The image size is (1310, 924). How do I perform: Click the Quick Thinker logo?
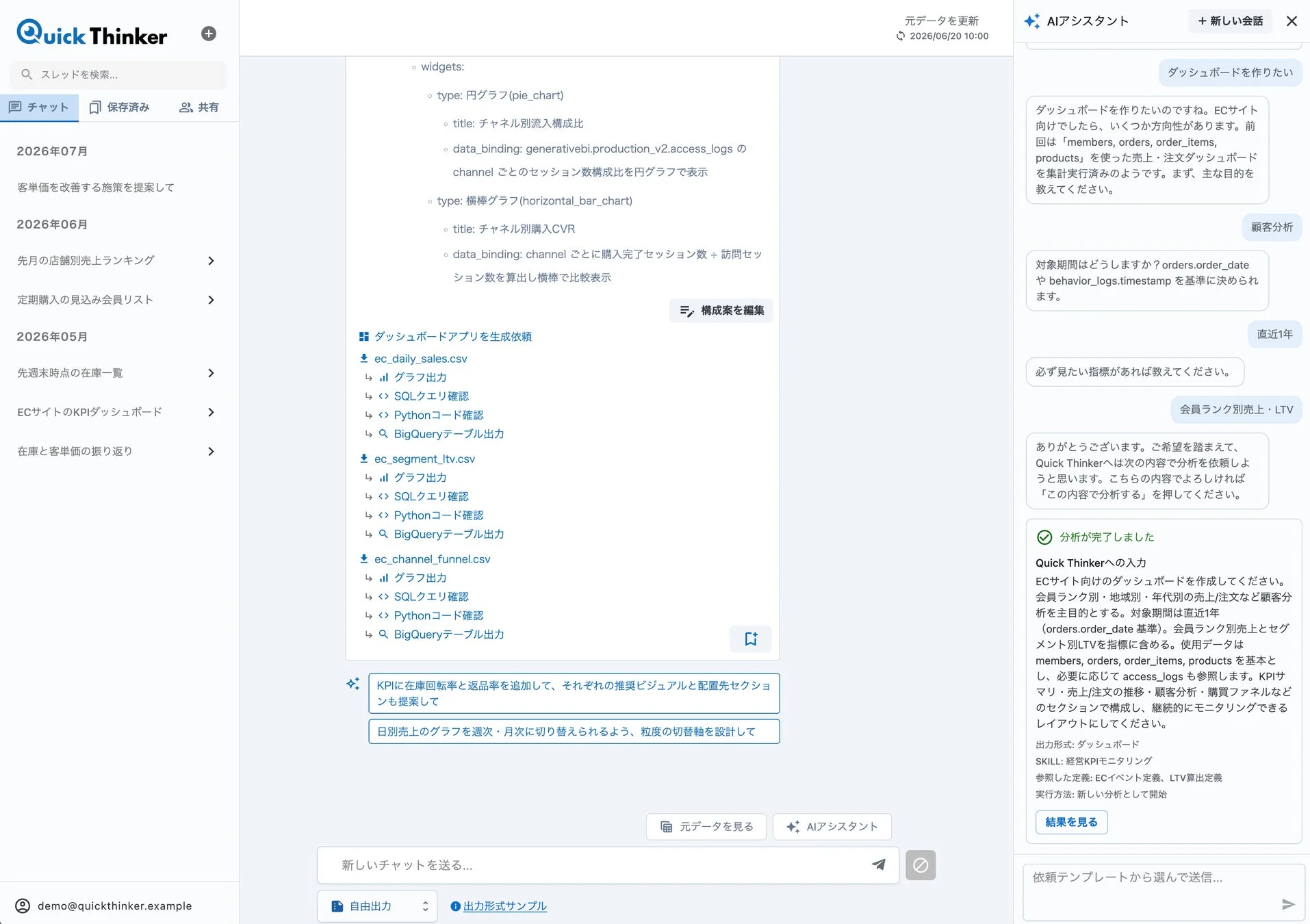92,33
